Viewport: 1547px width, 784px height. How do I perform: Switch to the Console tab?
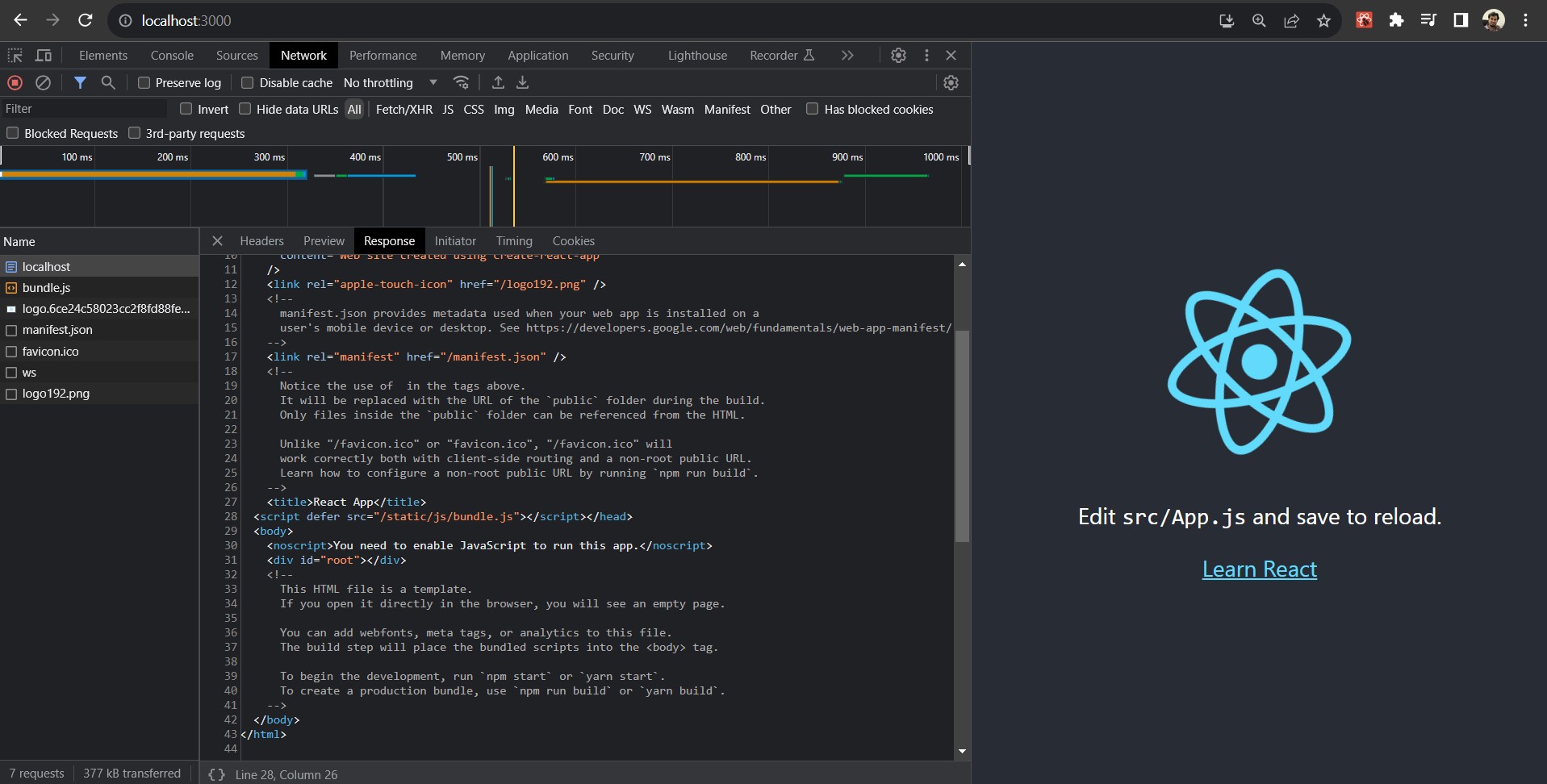(172, 55)
